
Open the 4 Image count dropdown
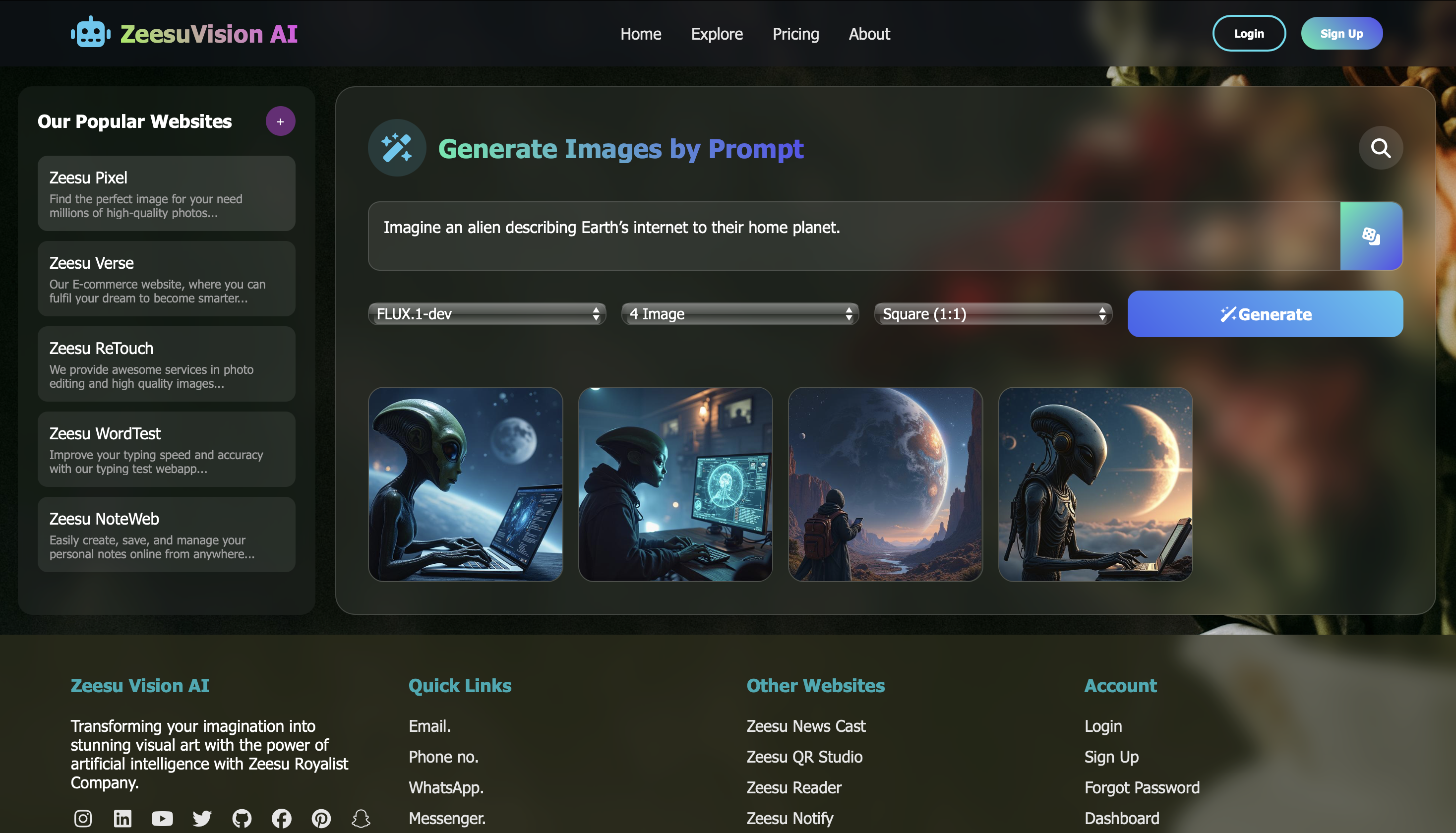[740, 314]
